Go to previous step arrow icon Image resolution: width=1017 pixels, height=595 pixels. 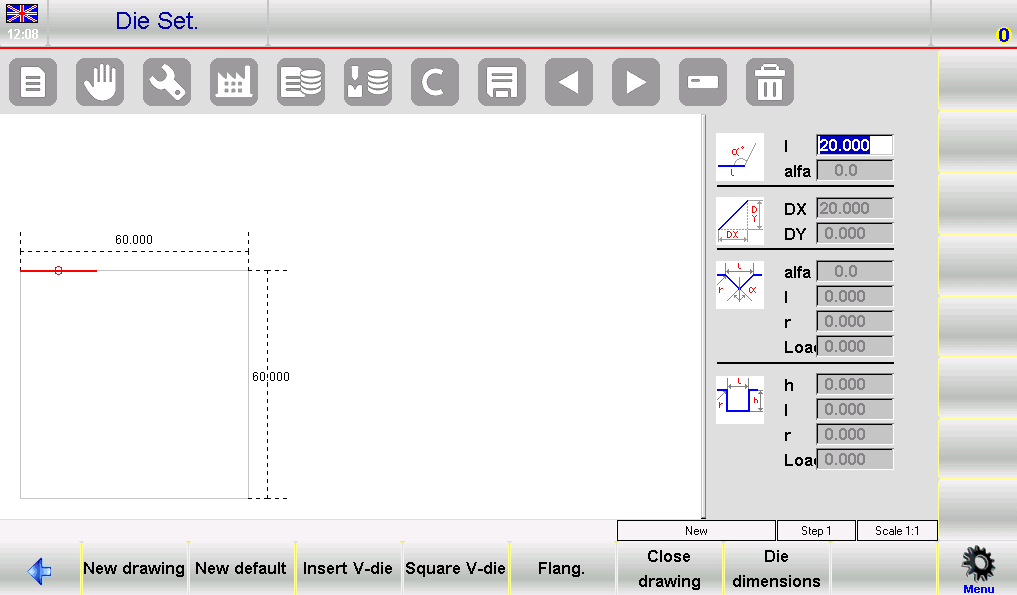coord(569,82)
